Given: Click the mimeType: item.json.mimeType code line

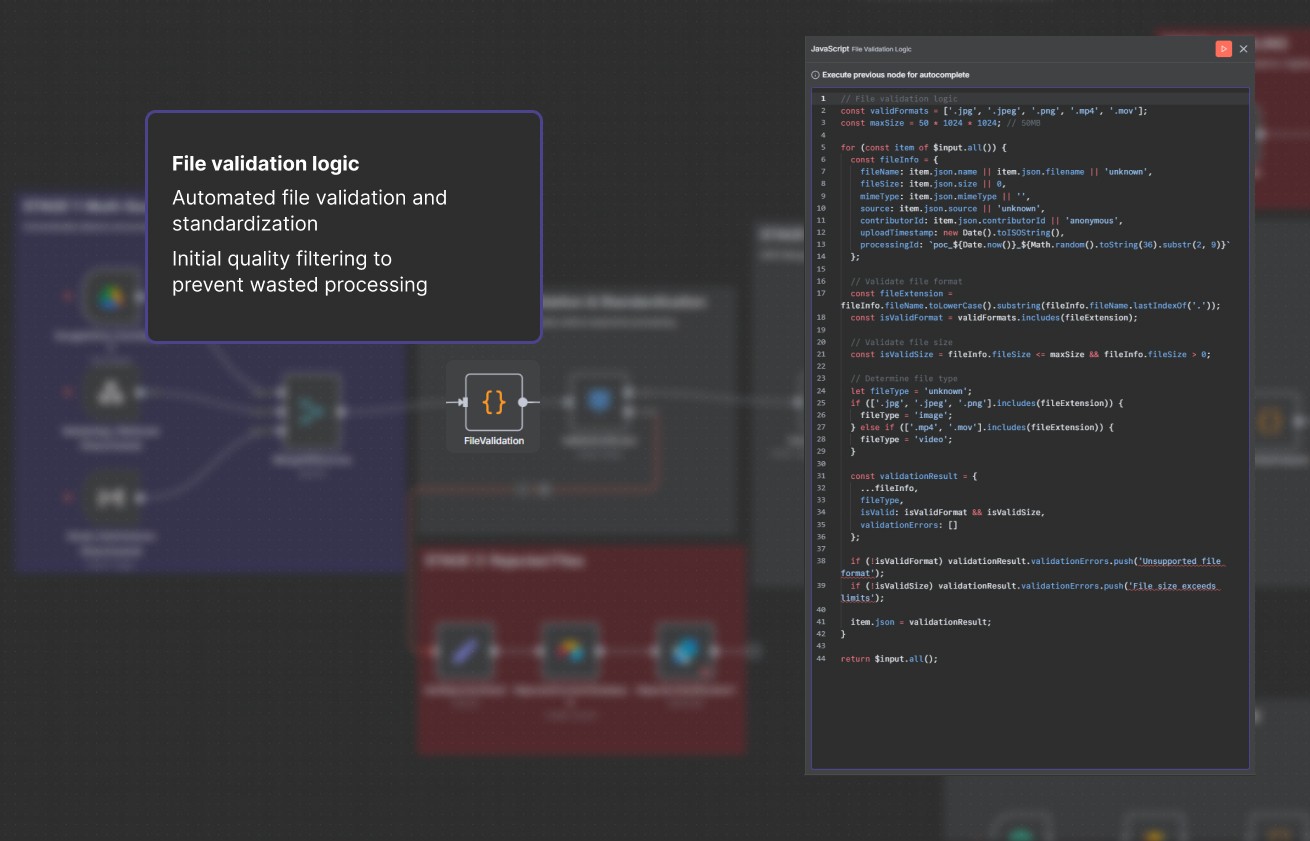Looking at the screenshot, I should point(944,196).
